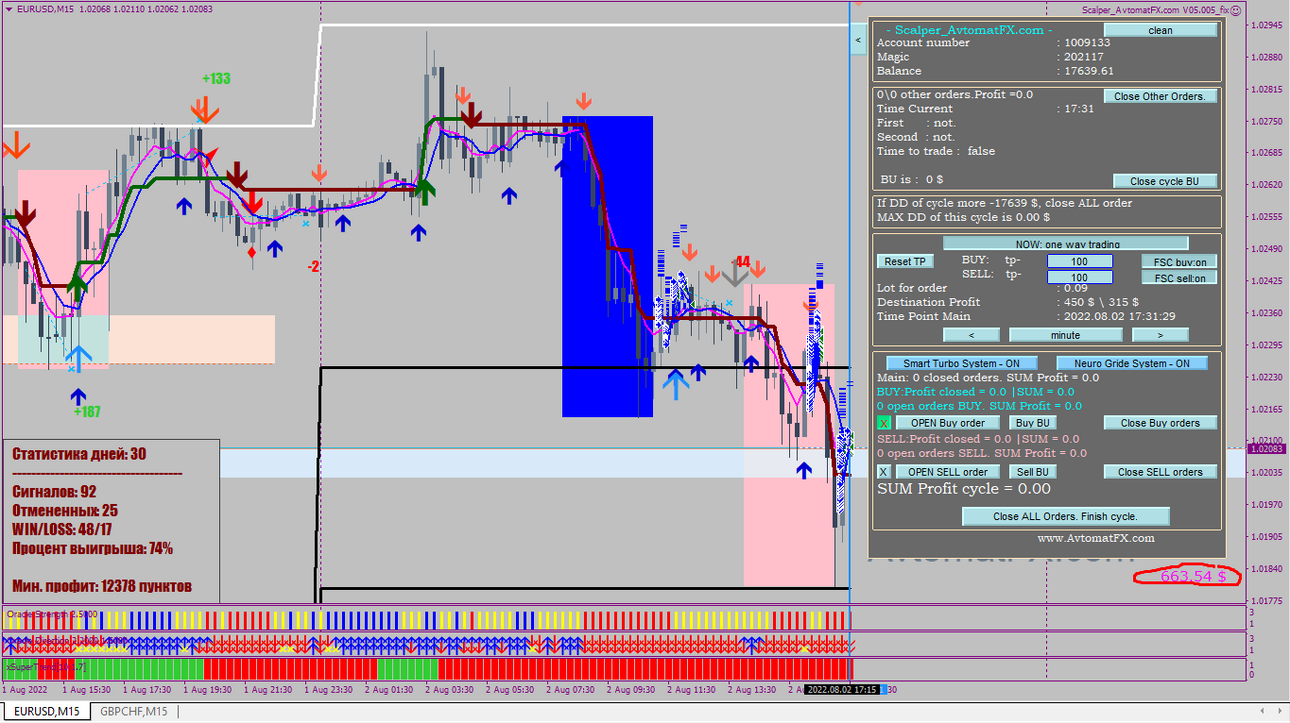
Task: Click the clean button
Action: pos(1160,30)
